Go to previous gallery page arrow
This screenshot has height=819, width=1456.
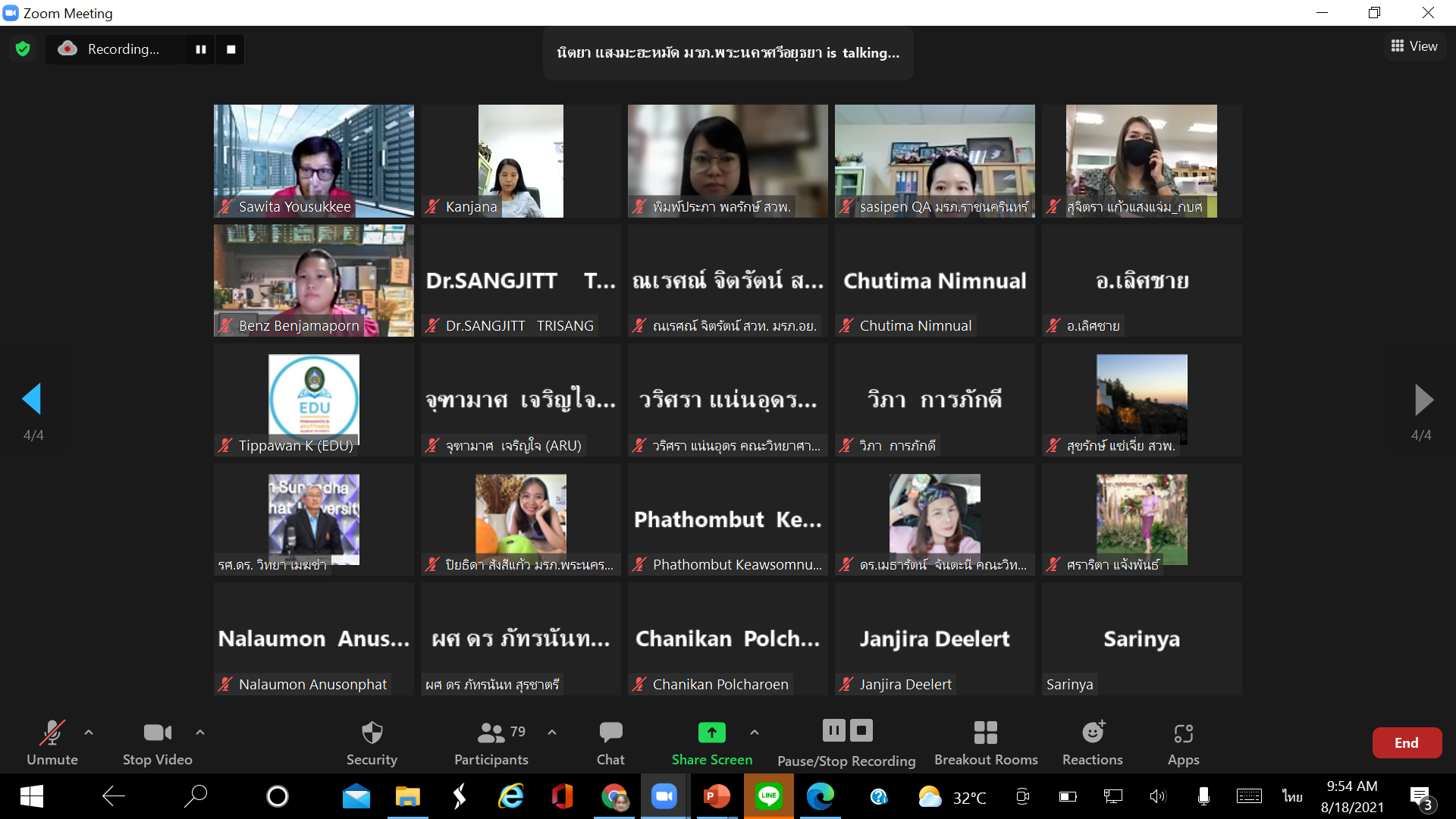tap(32, 399)
